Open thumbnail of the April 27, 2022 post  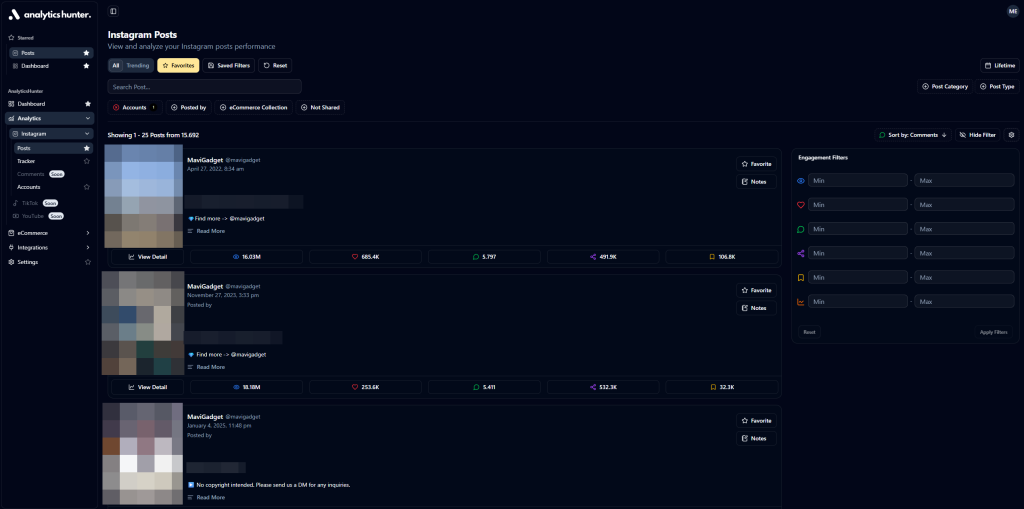[x=144, y=196]
